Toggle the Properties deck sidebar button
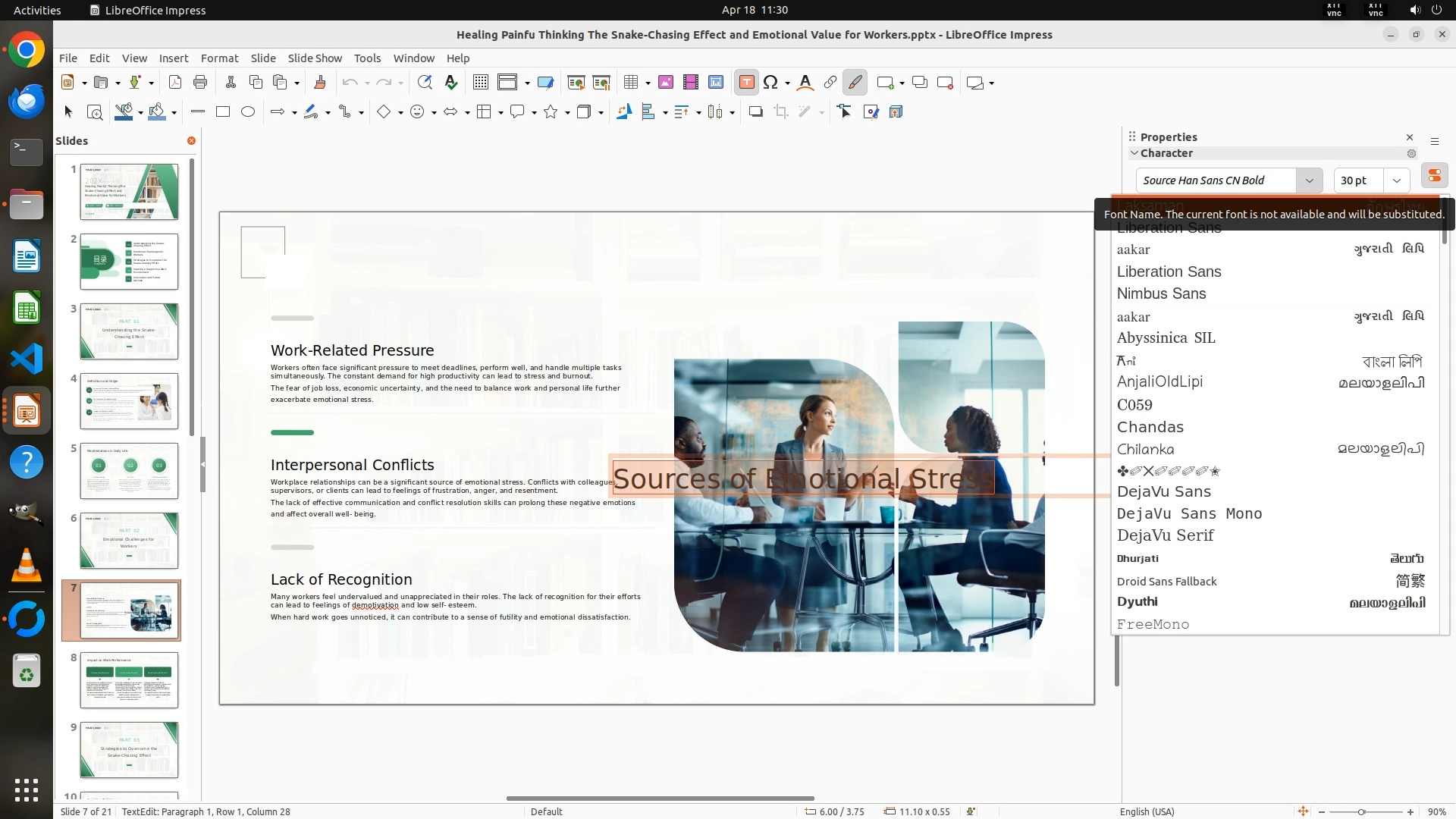This screenshot has width=1456, height=819. tap(1434, 176)
